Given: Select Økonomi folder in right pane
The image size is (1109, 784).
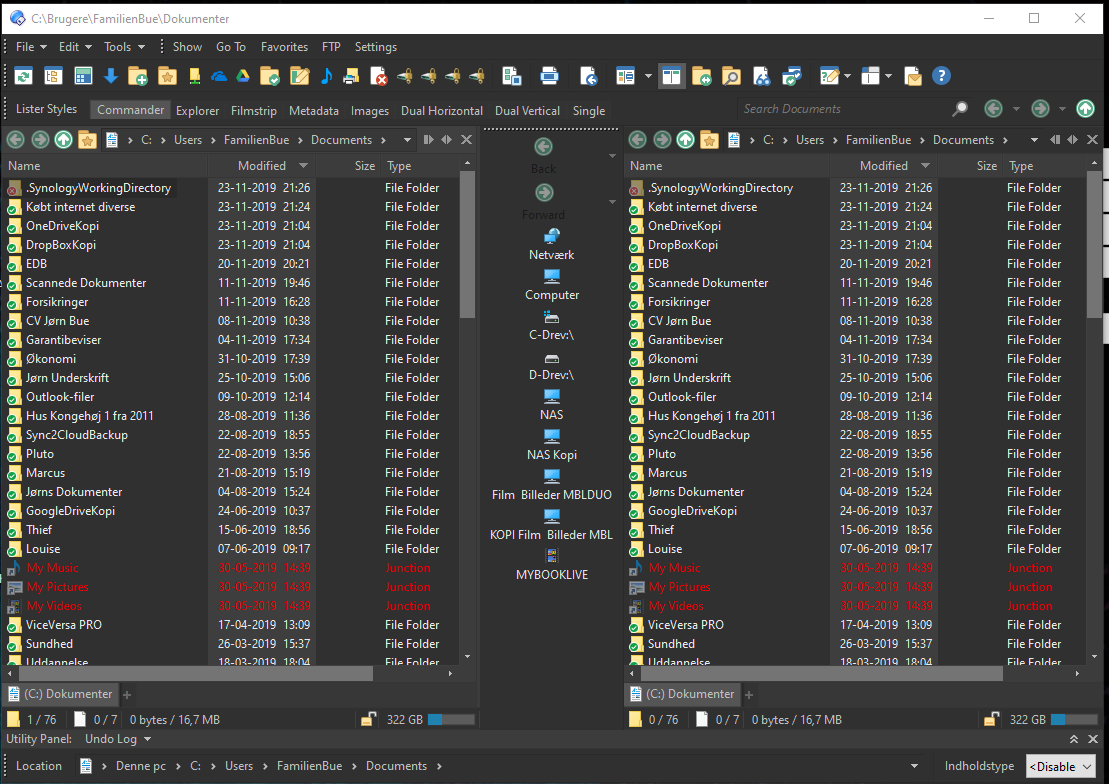Looking at the screenshot, I should [673, 359].
